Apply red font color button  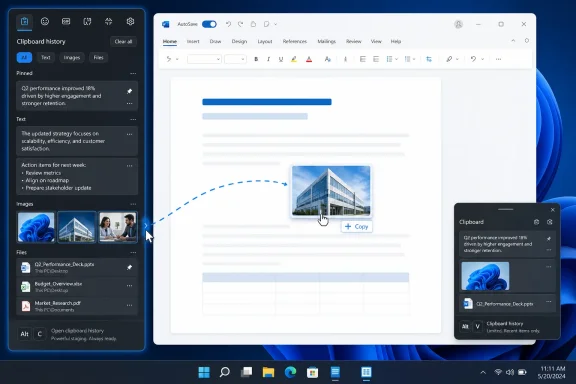click(309, 59)
